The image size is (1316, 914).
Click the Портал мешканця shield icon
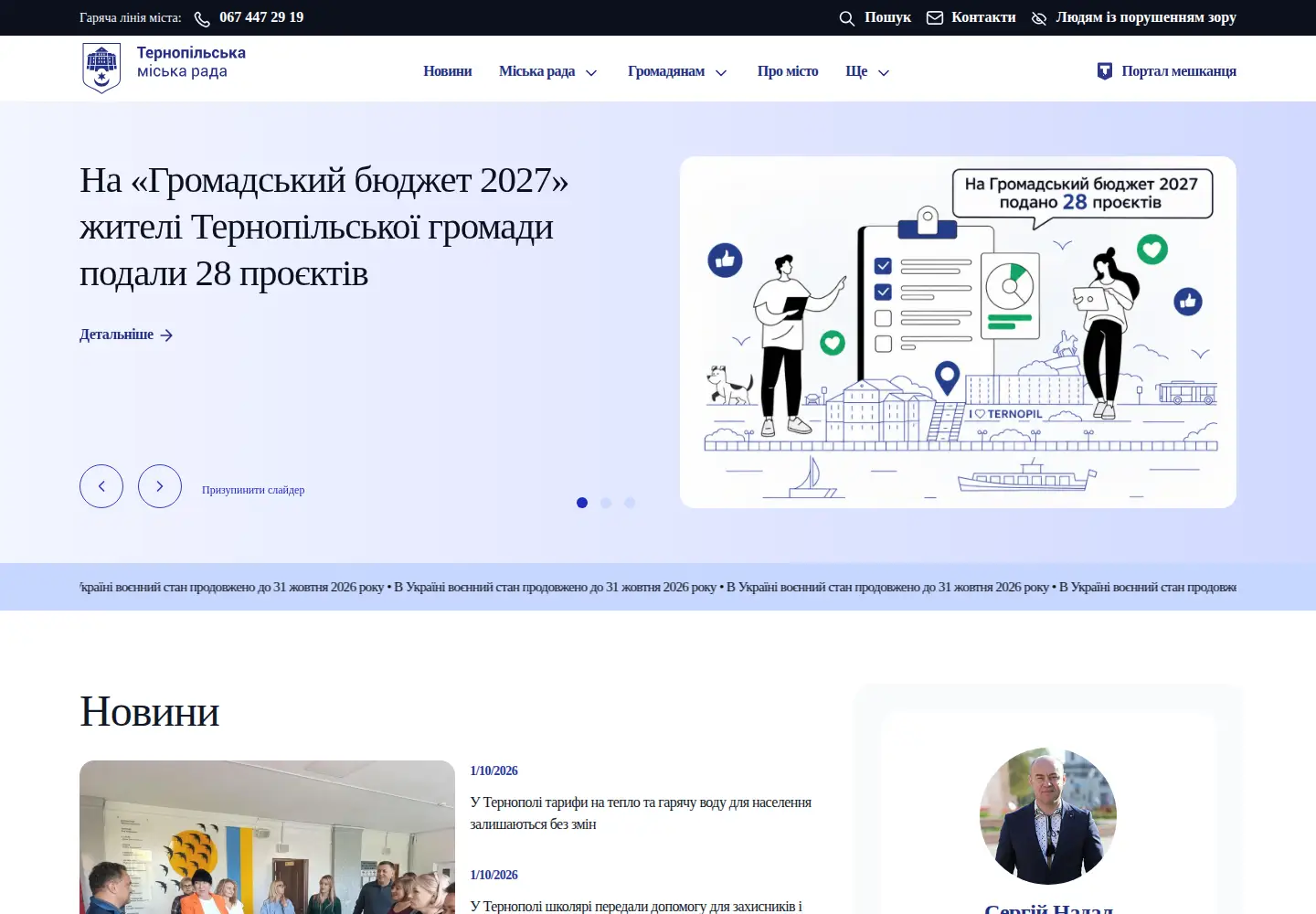click(x=1105, y=71)
